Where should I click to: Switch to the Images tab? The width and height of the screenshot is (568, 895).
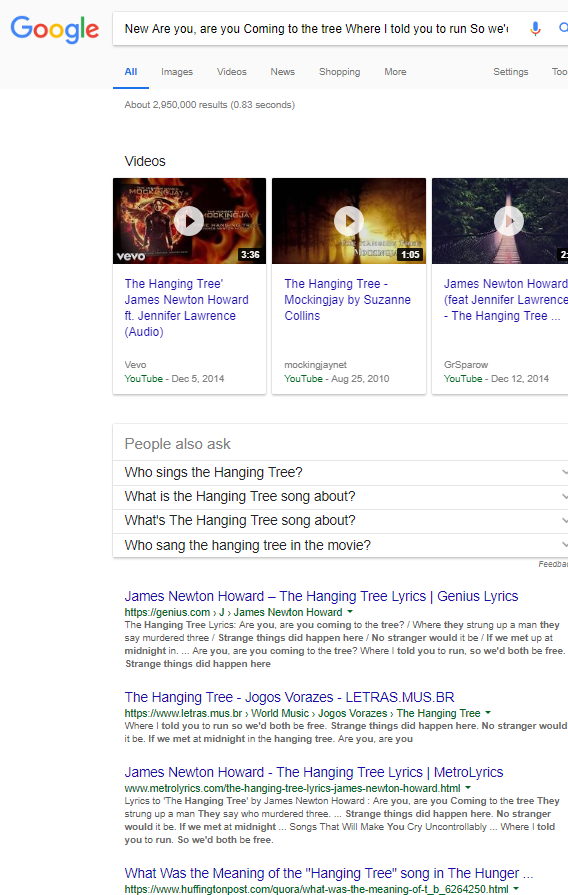coord(177,72)
